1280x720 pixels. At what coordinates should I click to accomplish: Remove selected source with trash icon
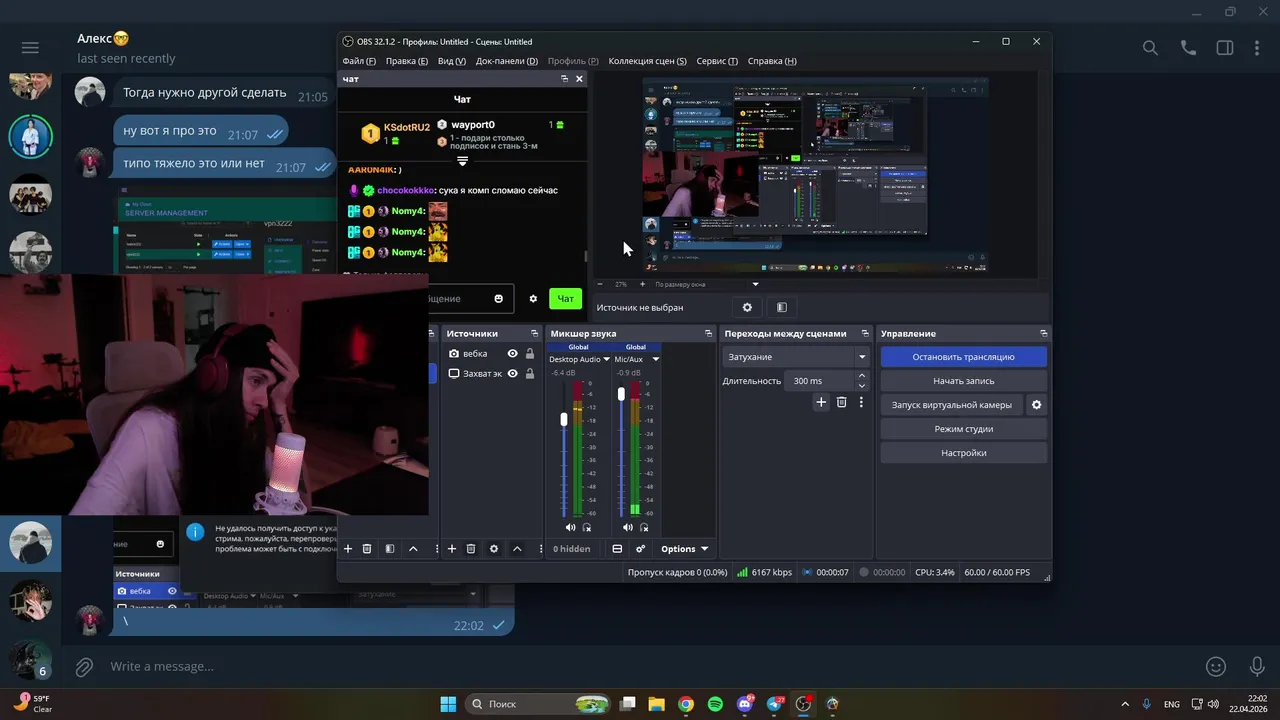pyautogui.click(x=471, y=549)
